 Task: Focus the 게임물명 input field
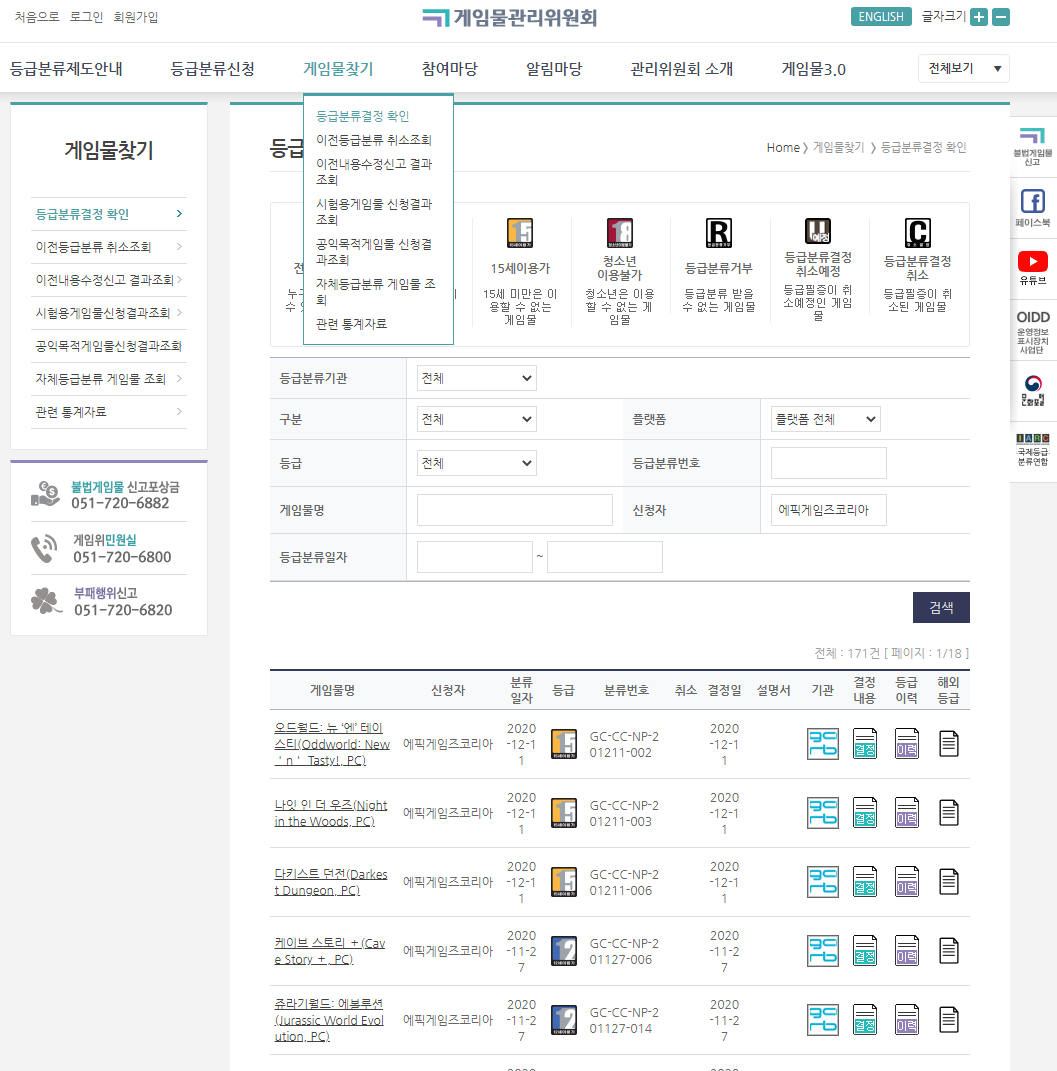pos(515,510)
